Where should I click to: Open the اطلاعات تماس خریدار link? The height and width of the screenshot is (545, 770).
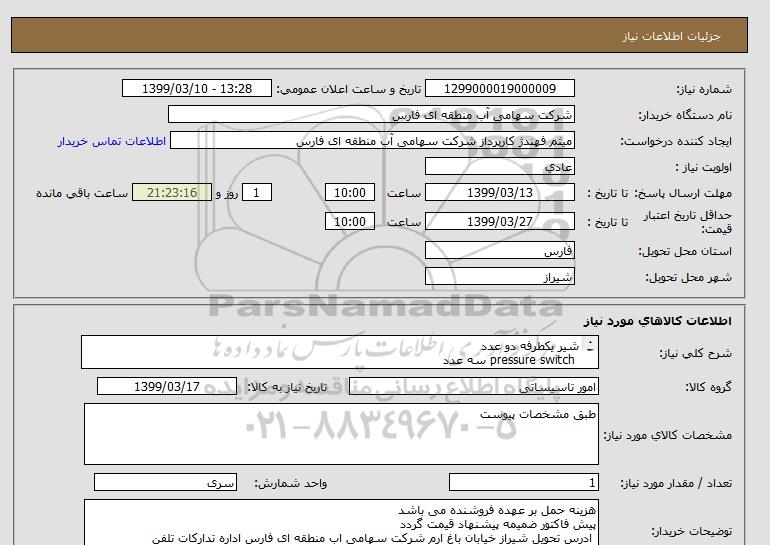pyautogui.click(x=111, y=141)
